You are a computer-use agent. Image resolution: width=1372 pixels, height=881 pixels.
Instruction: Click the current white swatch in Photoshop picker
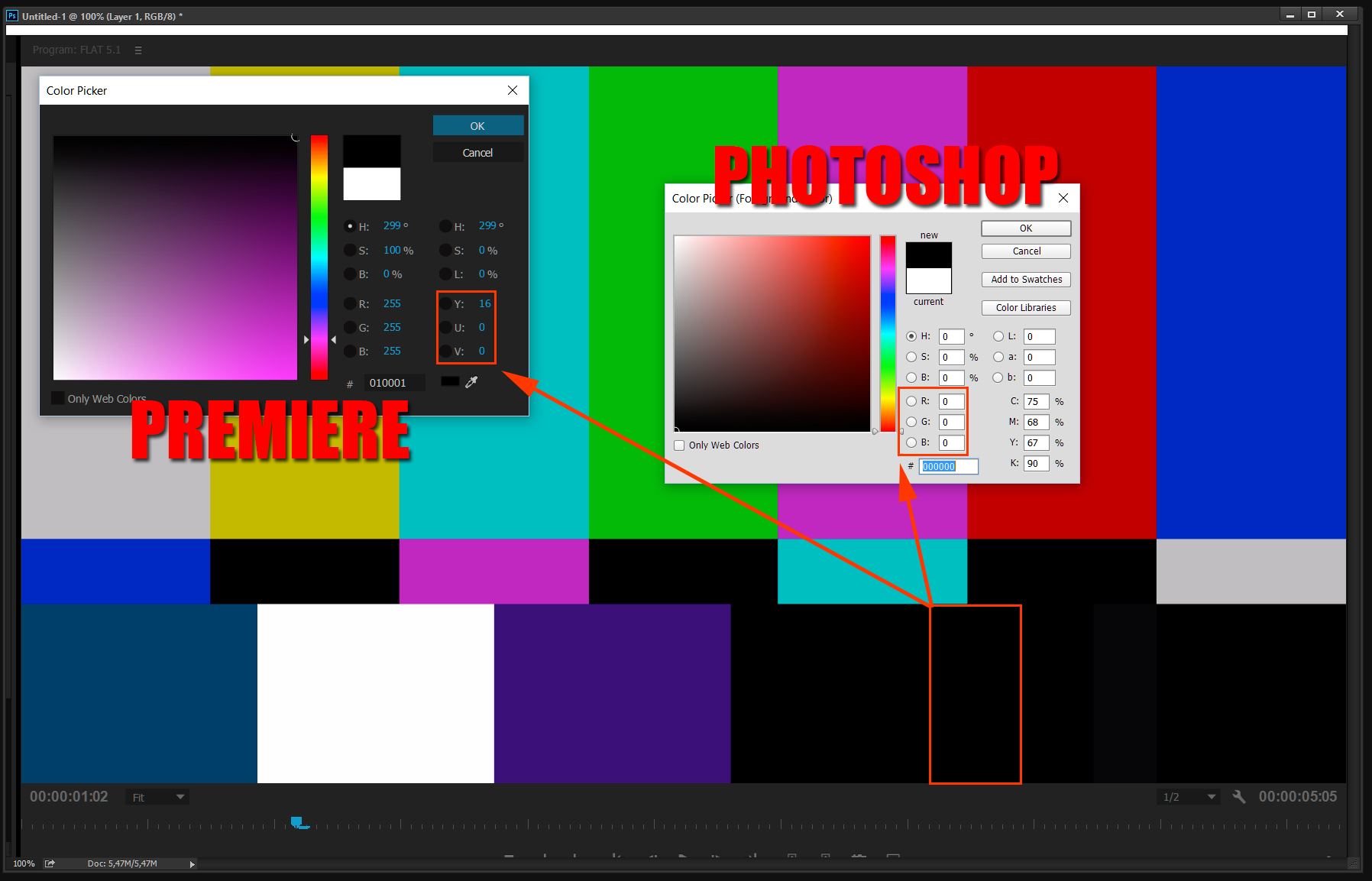pyautogui.click(x=929, y=280)
